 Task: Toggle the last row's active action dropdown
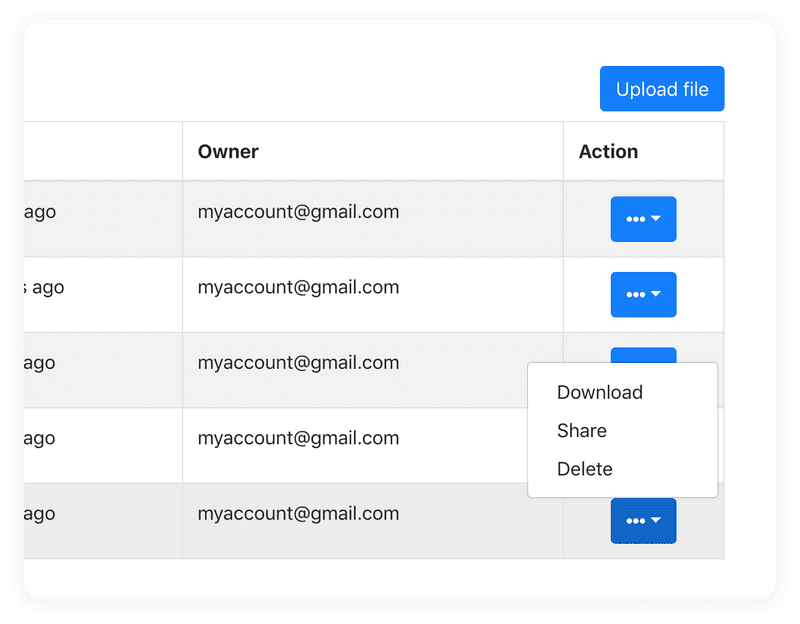(643, 520)
